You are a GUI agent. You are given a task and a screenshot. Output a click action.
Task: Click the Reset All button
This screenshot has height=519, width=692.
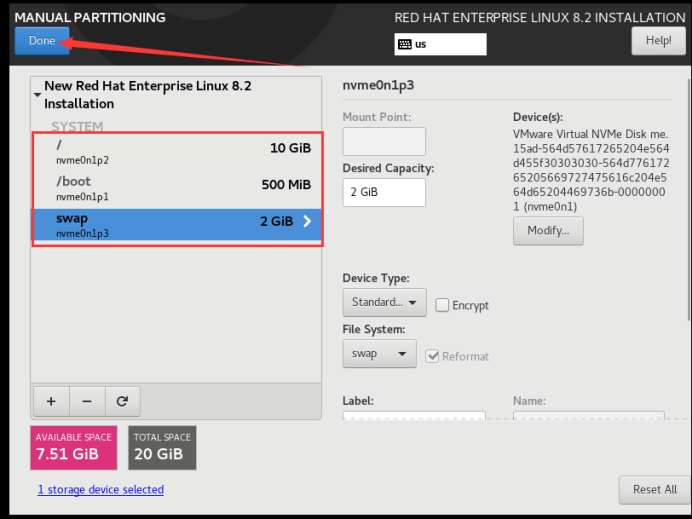(654, 489)
